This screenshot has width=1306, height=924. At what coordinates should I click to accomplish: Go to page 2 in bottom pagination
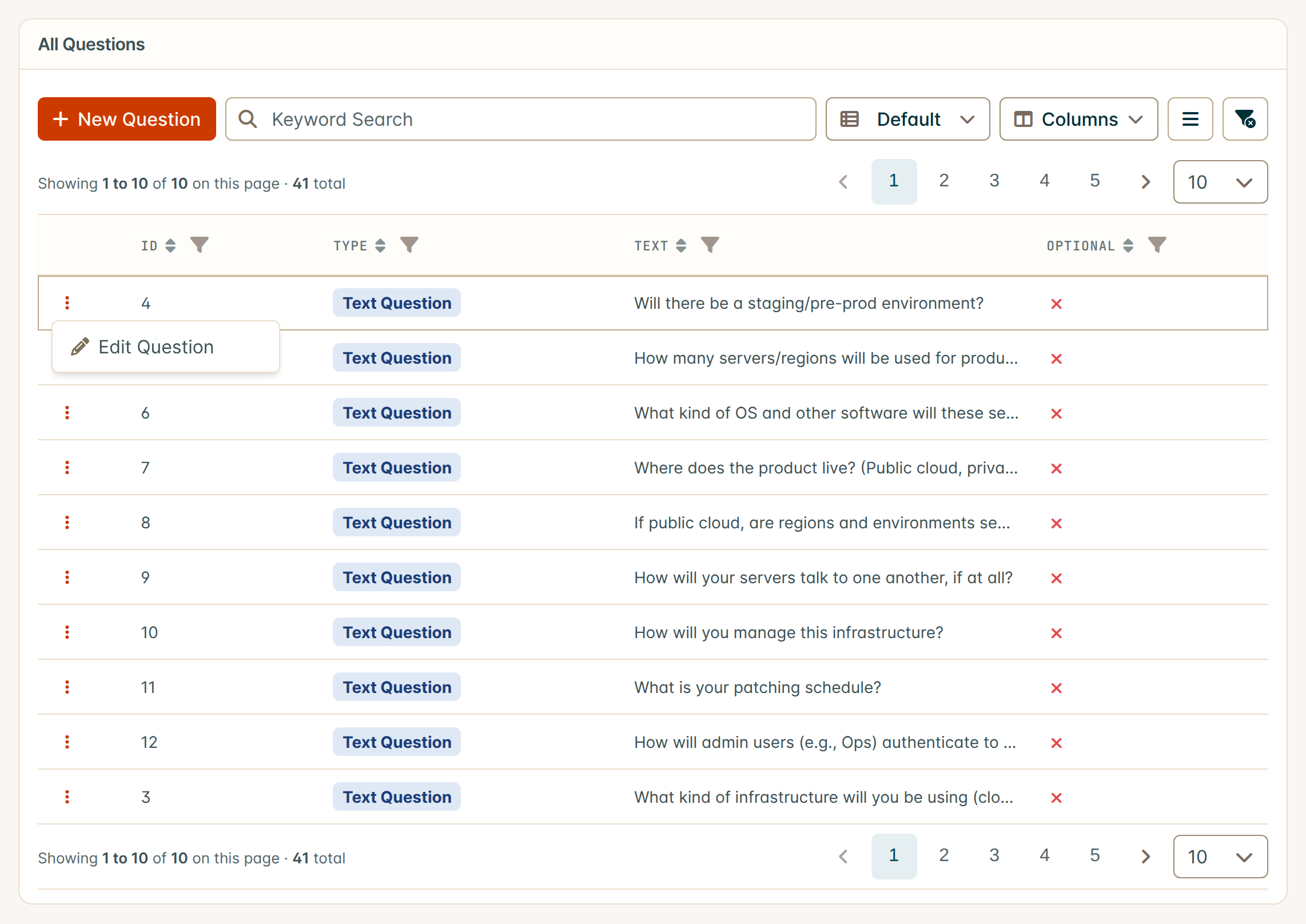click(x=944, y=856)
